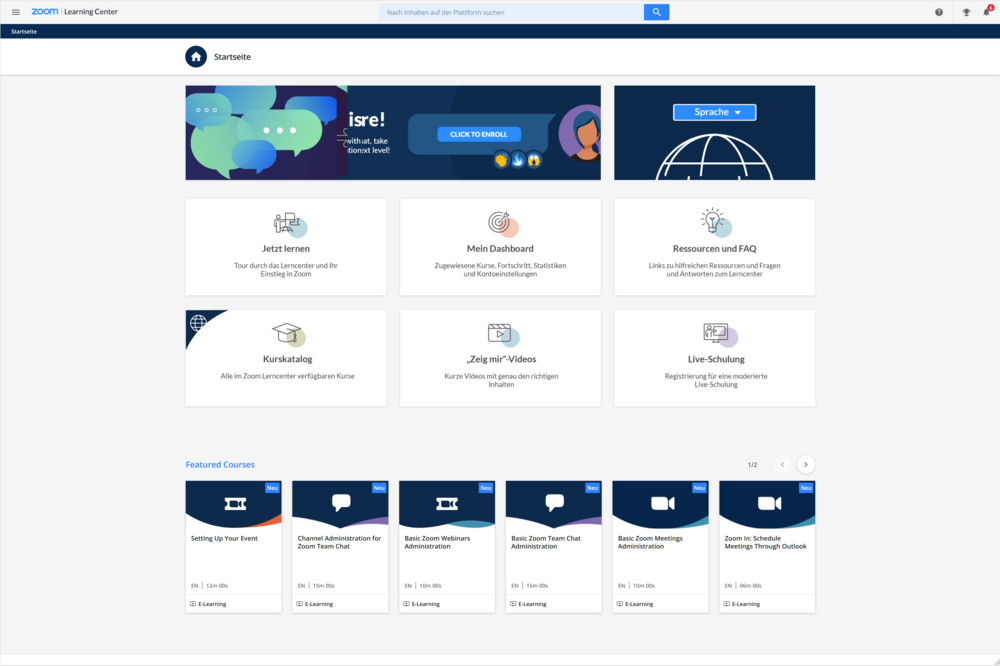The image size is (1000, 666).
Task: Click the CLICK TO ENROLL button
Action: [x=479, y=134]
